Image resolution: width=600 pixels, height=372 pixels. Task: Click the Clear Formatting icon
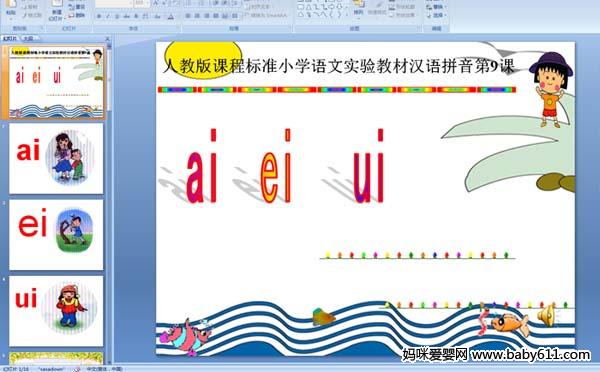176,3
